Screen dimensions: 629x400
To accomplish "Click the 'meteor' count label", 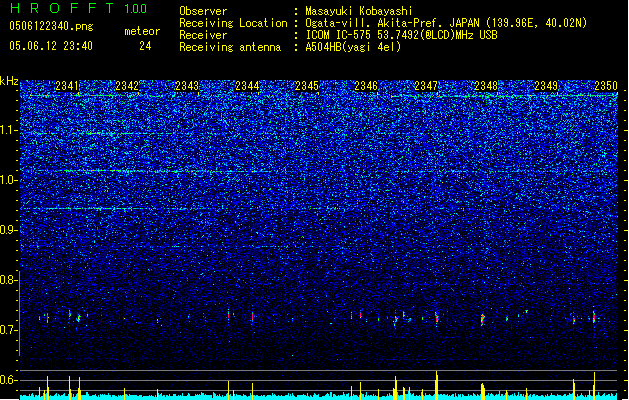I will point(142,31).
